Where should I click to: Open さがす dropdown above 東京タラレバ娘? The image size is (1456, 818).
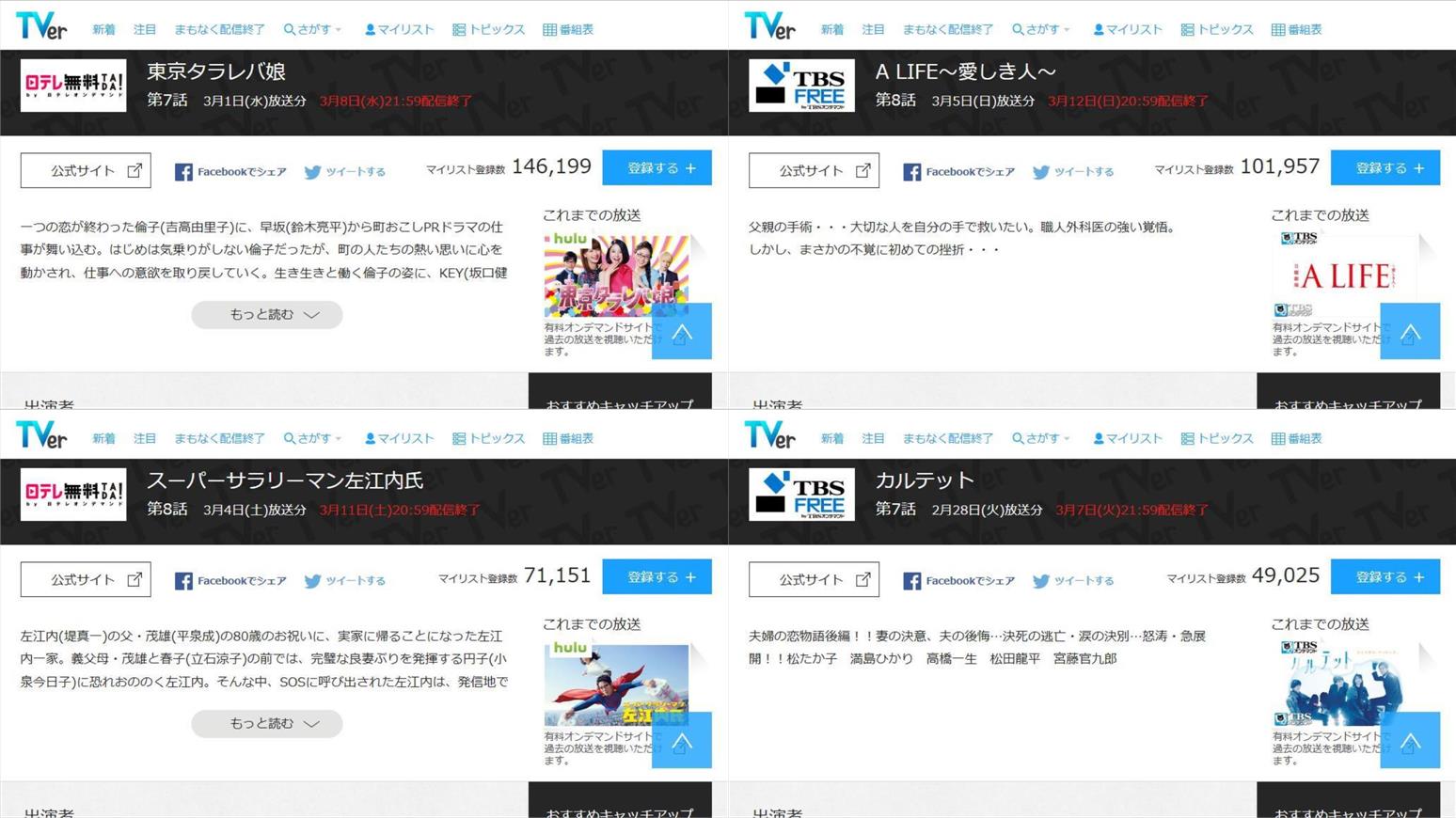pos(313,29)
